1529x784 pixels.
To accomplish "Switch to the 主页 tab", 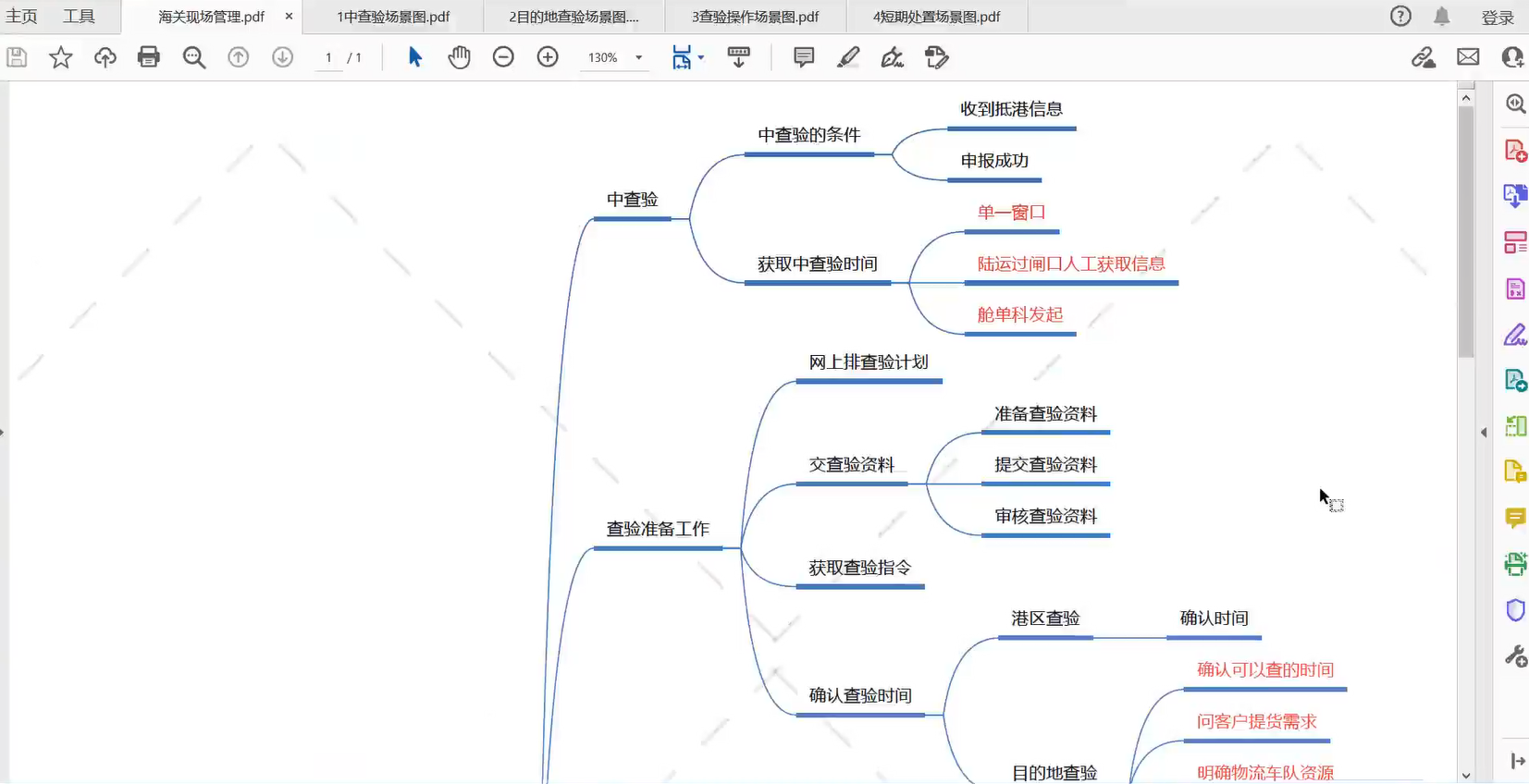I will pos(21,17).
